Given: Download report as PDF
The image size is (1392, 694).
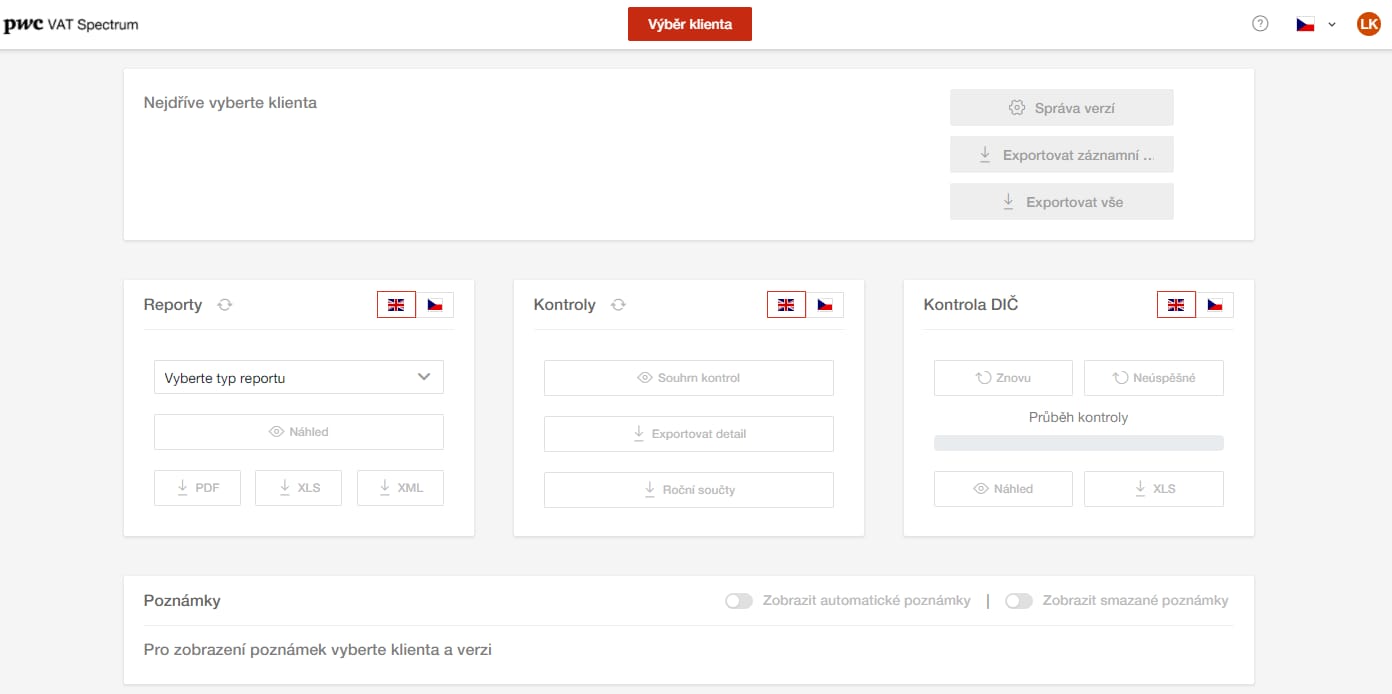Looking at the screenshot, I should [197, 488].
